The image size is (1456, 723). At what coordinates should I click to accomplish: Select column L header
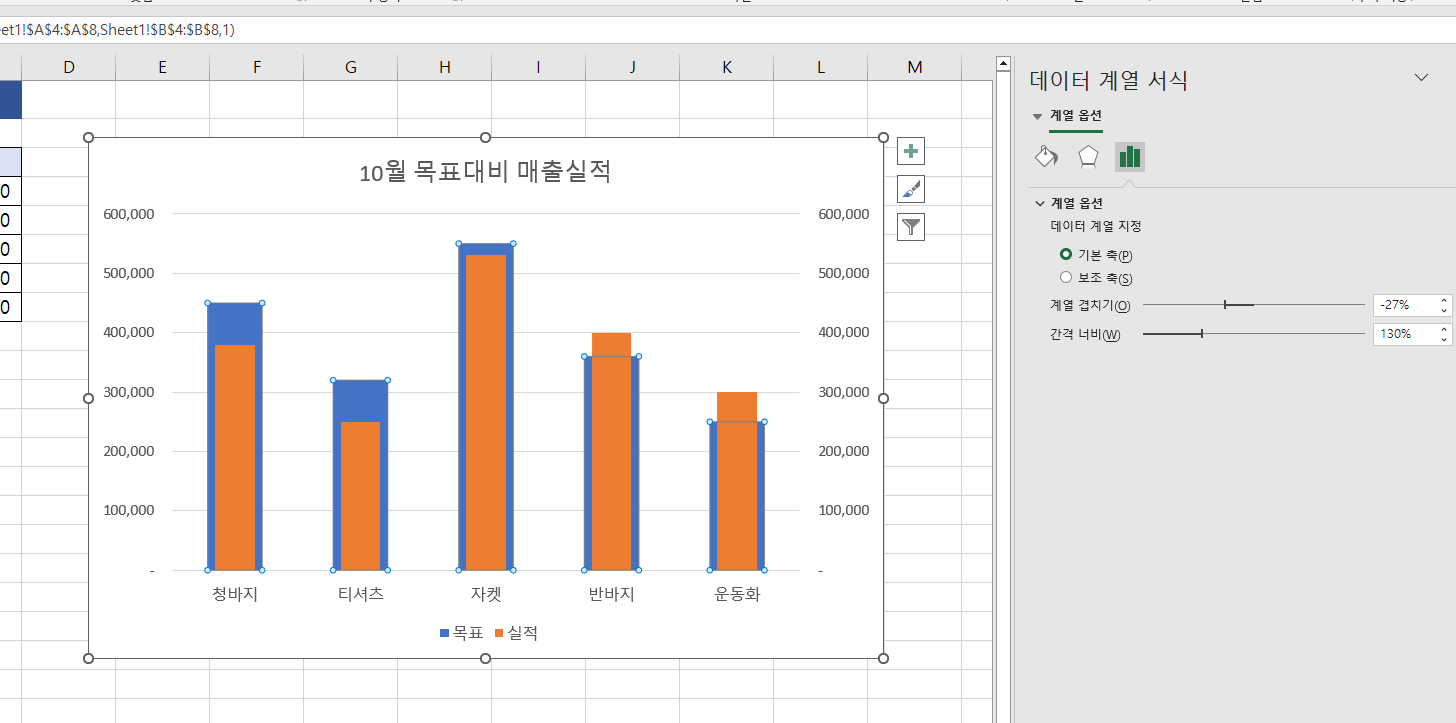(x=821, y=67)
